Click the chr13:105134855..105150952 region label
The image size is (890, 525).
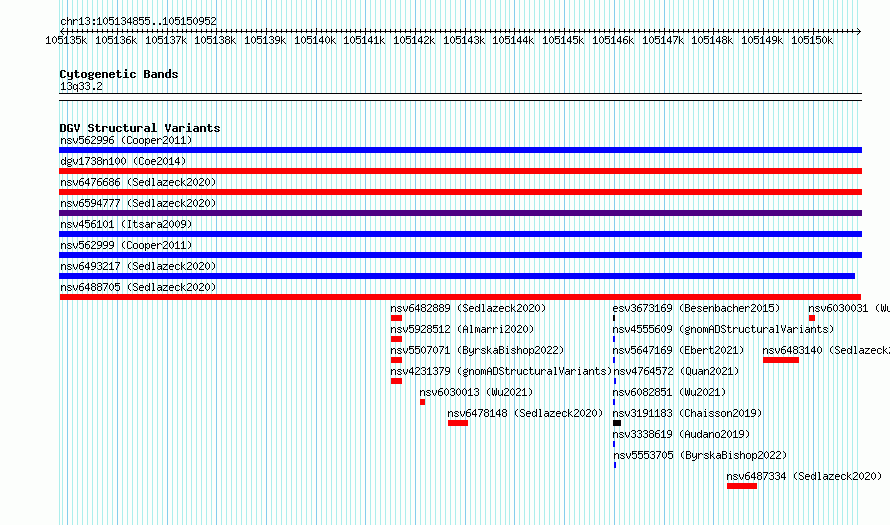click(138, 22)
